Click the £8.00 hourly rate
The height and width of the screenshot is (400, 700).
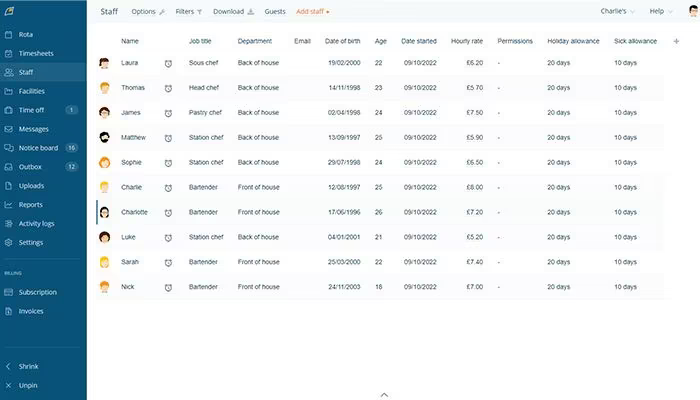coord(475,187)
